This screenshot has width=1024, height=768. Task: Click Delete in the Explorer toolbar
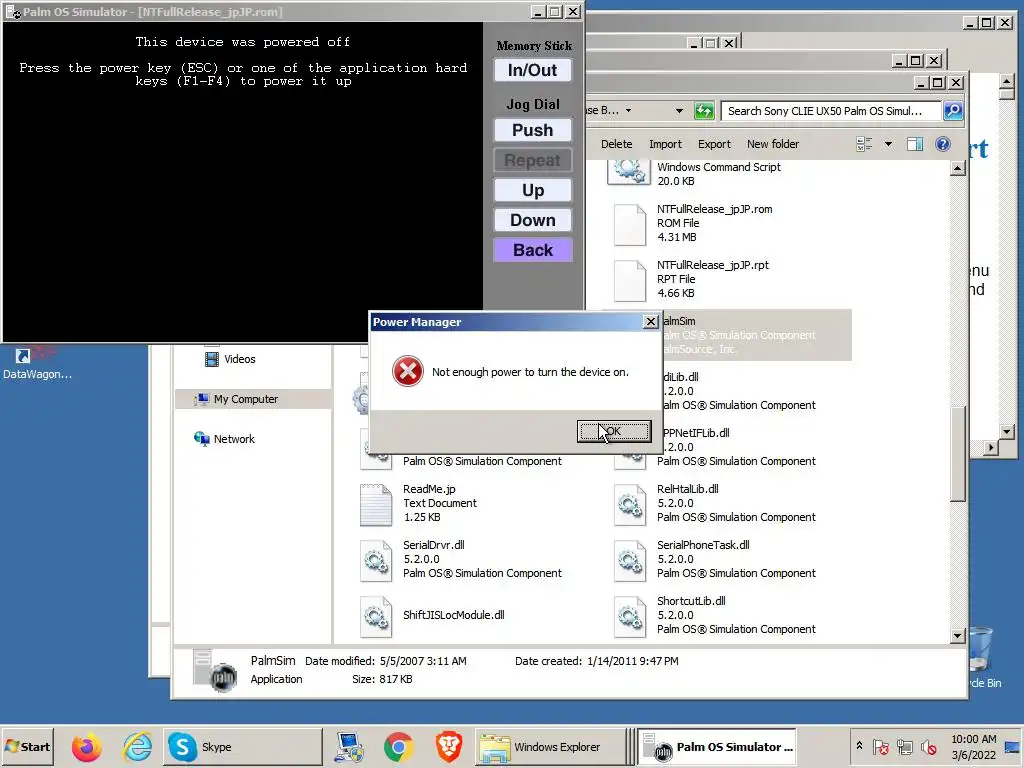(616, 144)
